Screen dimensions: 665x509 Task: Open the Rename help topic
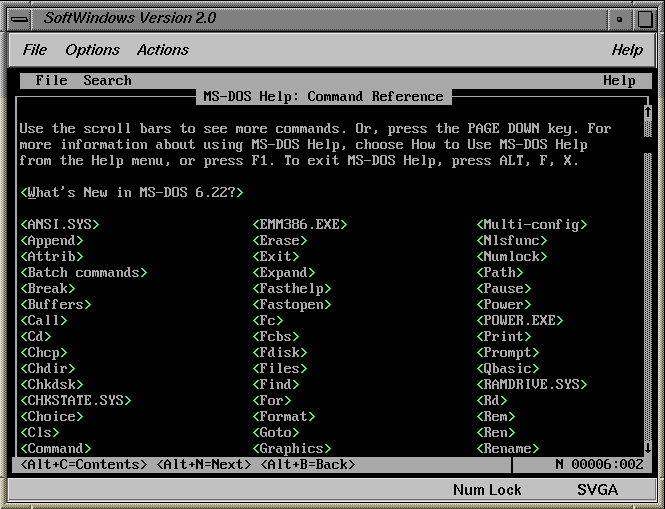coord(508,448)
